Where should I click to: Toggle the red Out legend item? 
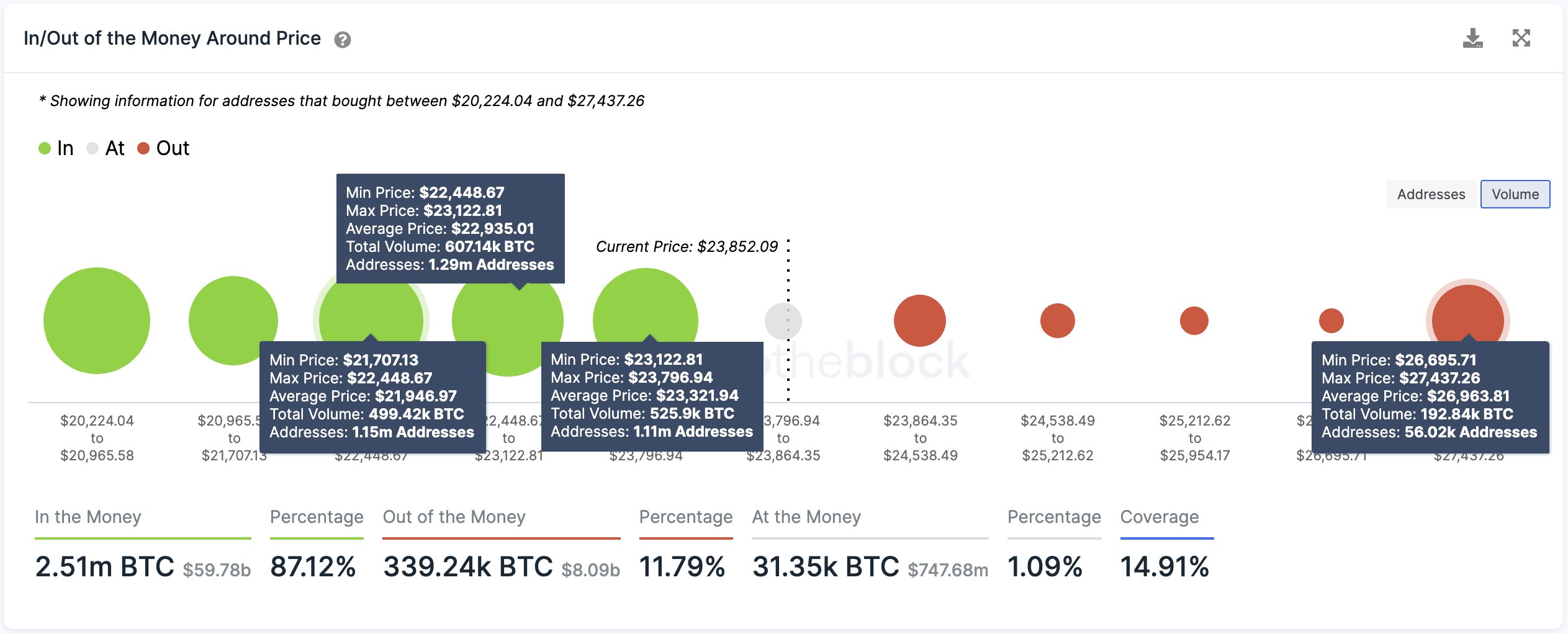163,148
